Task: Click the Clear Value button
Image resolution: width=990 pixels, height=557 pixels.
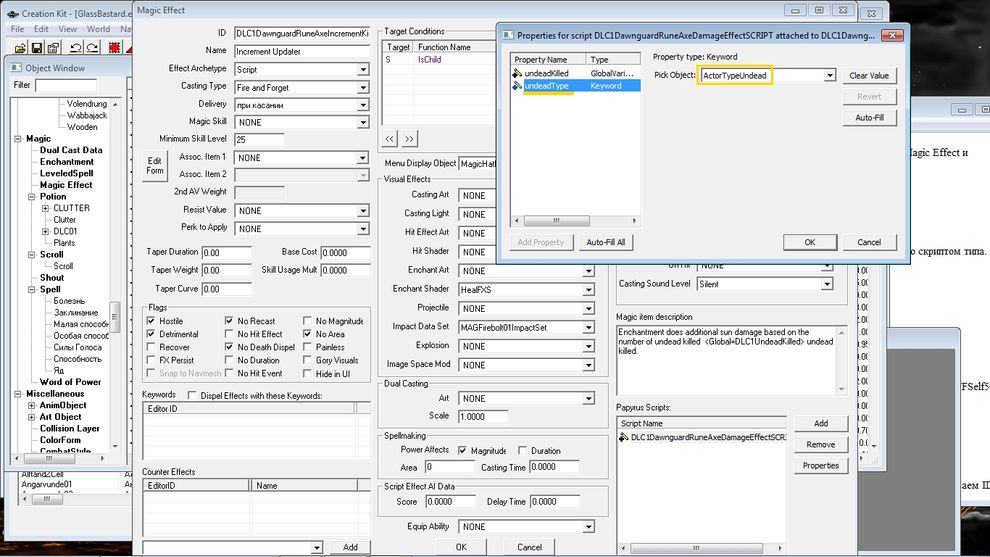Action: pos(869,76)
